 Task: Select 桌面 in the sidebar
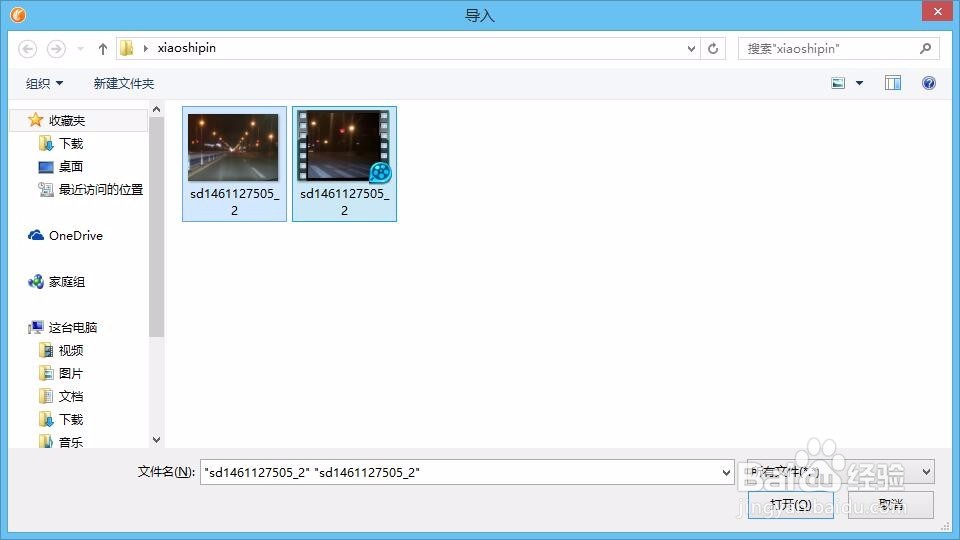[x=70, y=167]
